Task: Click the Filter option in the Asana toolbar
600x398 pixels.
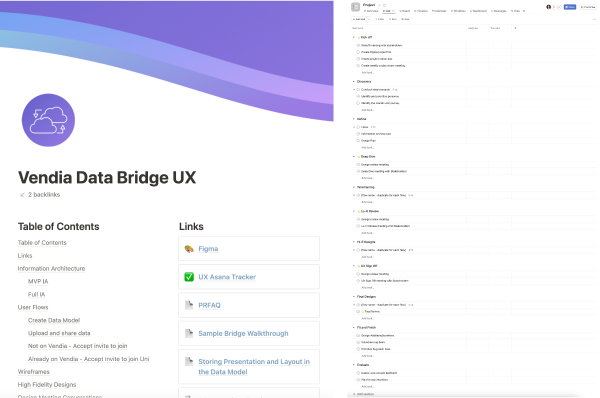Action: (379, 19)
